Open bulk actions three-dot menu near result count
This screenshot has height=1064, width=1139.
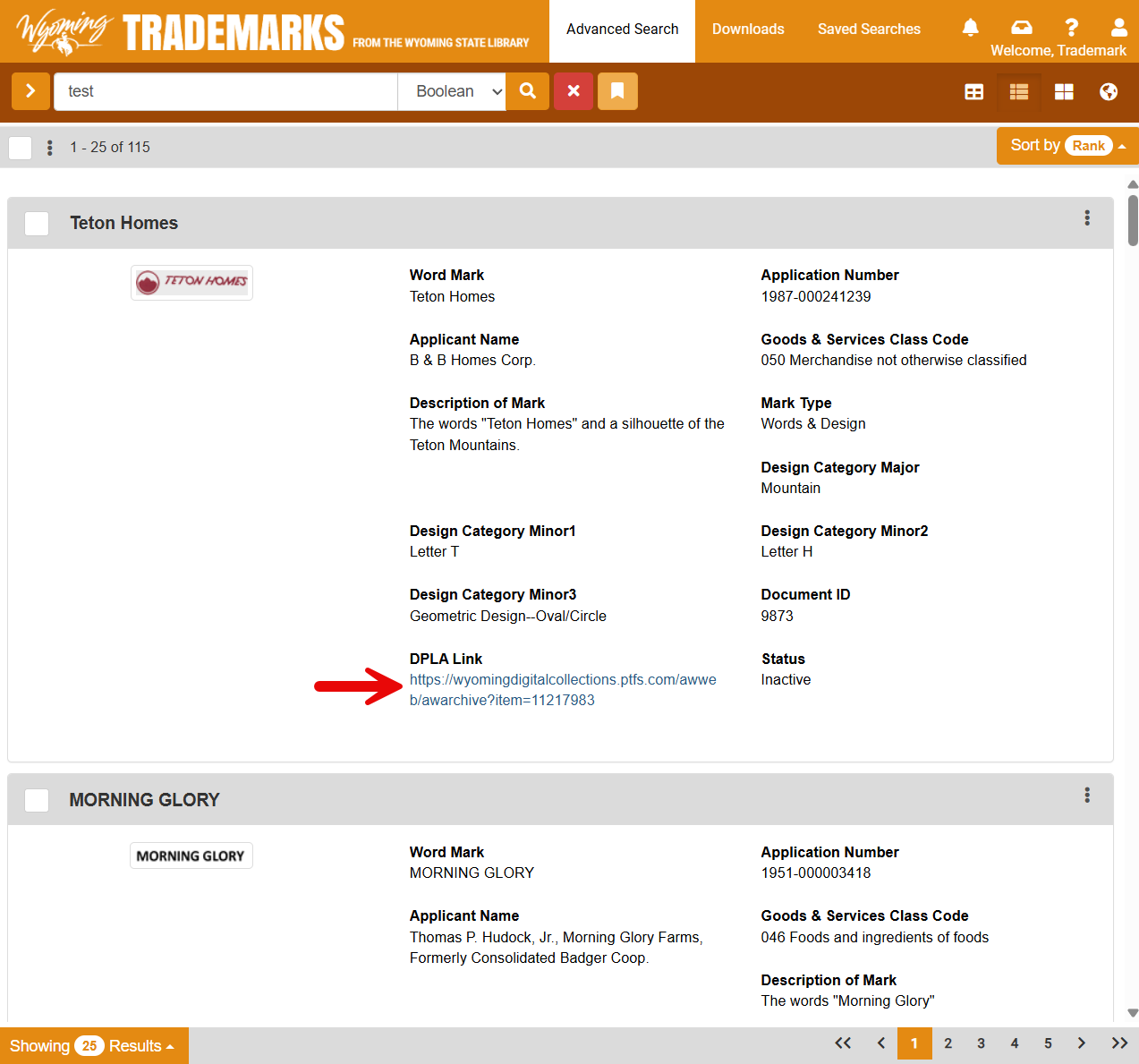click(x=50, y=148)
